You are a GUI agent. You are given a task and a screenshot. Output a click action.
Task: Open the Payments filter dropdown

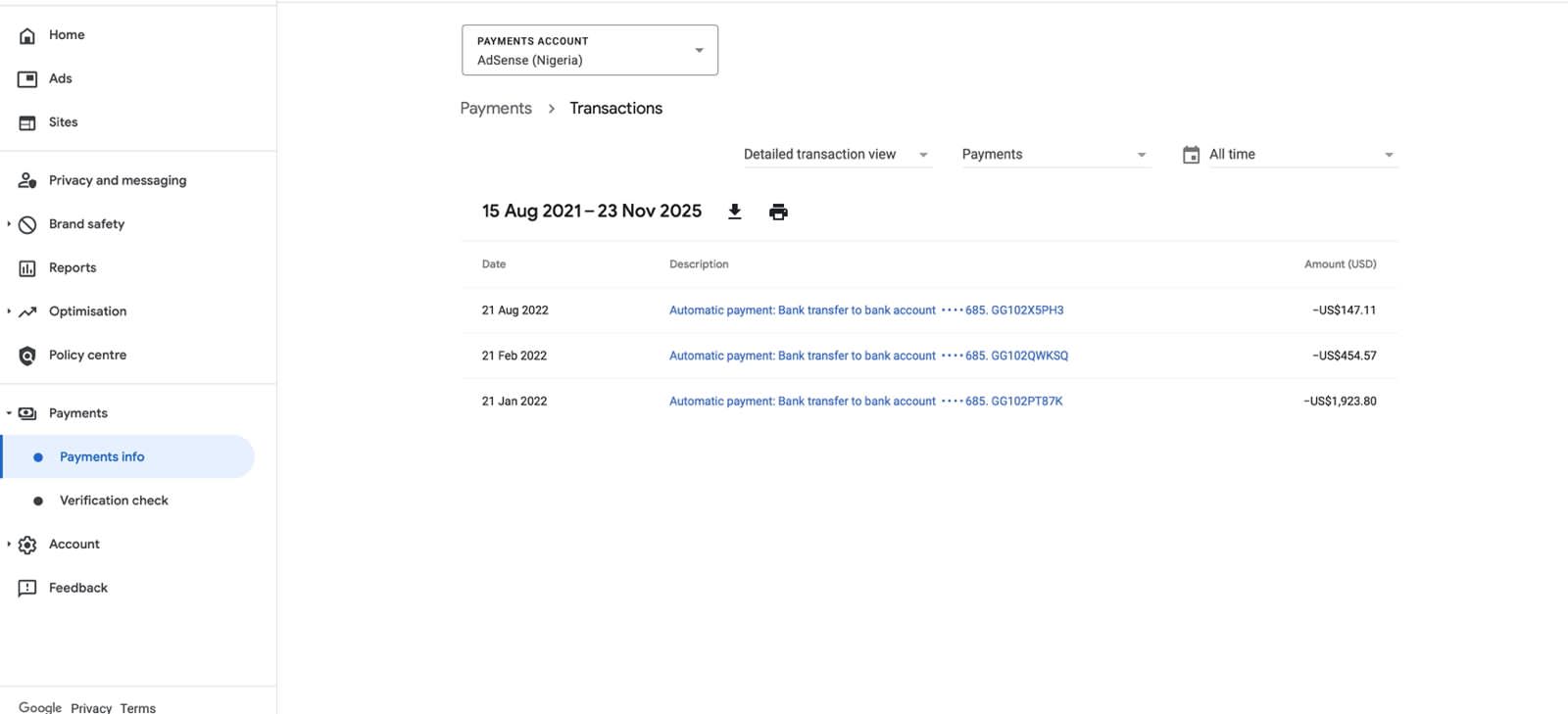pos(1053,155)
